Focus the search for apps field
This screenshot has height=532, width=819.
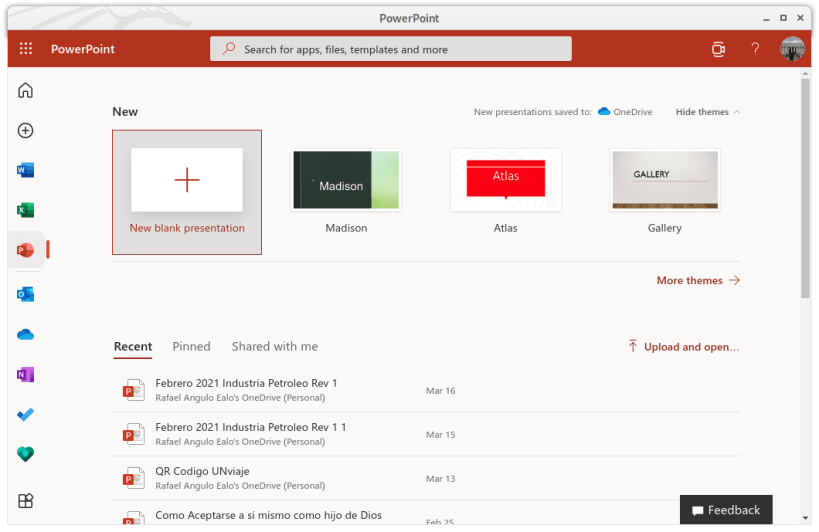pos(391,49)
